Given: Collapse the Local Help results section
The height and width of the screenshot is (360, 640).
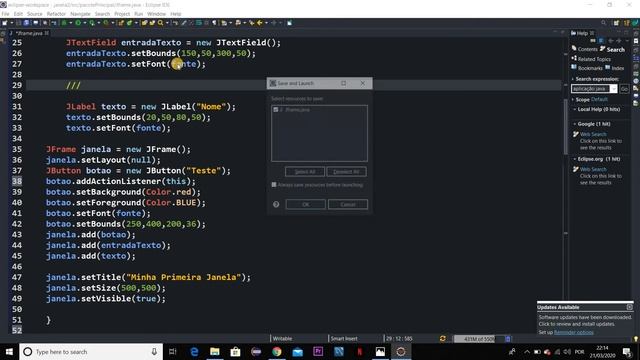Looking at the screenshot, I should click(575, 109).
